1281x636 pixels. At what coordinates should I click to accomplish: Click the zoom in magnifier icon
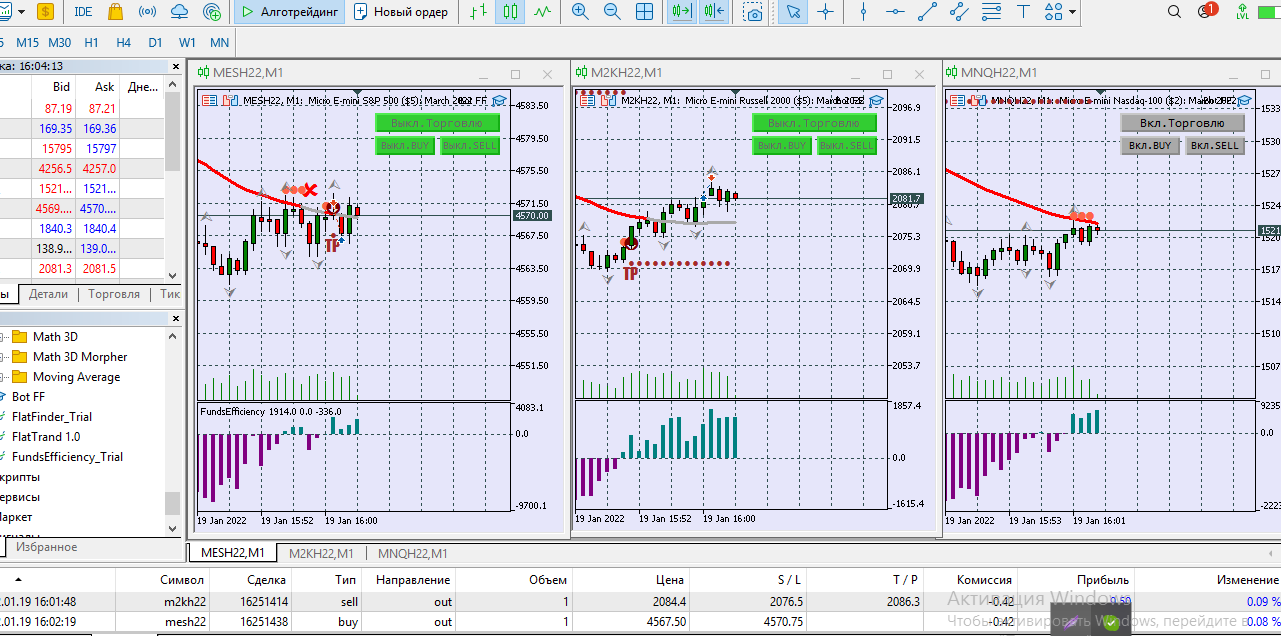point(580,12)
